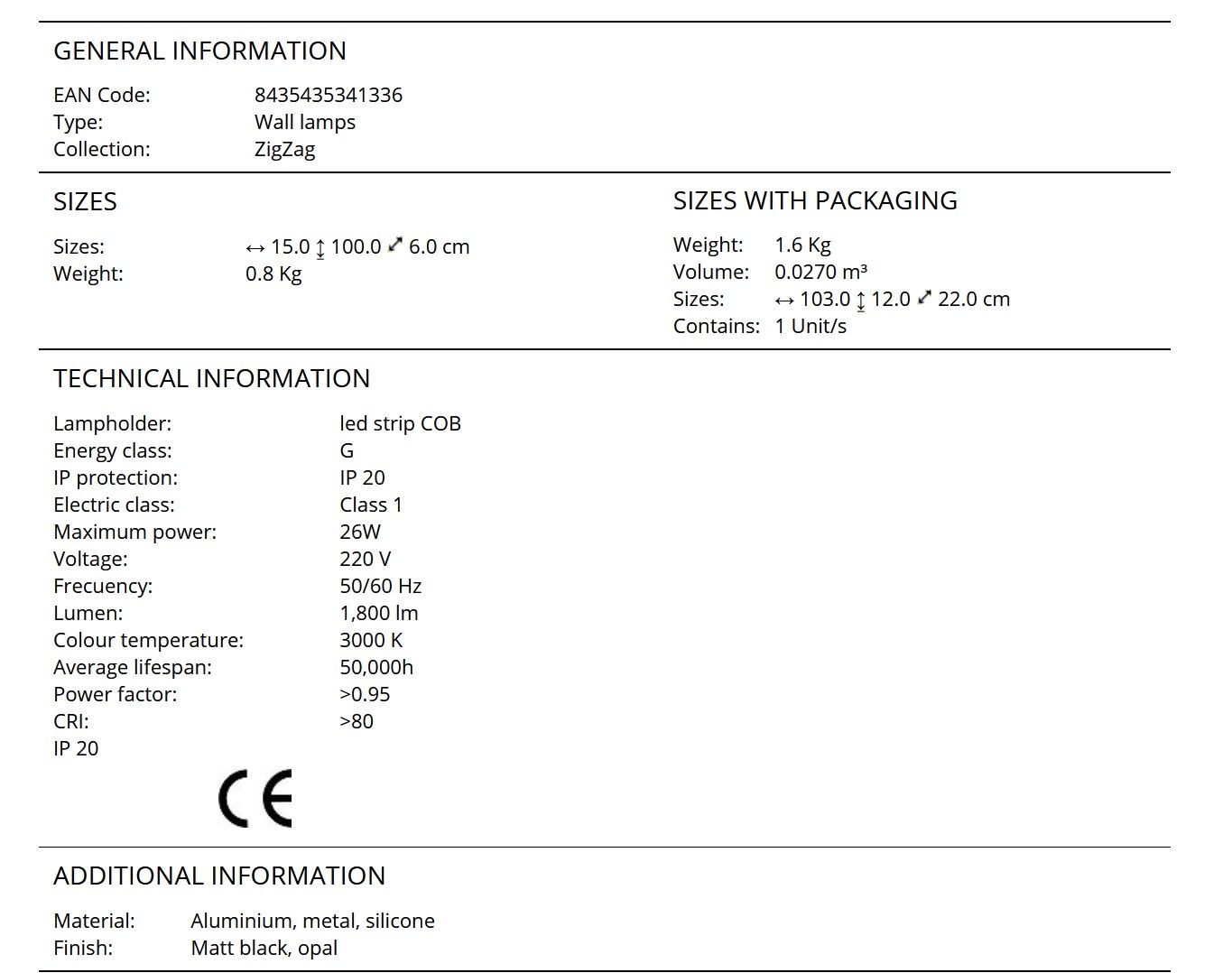
Task: Click the 'Wall lamps' type value
Action: click(x=305, y=122)
